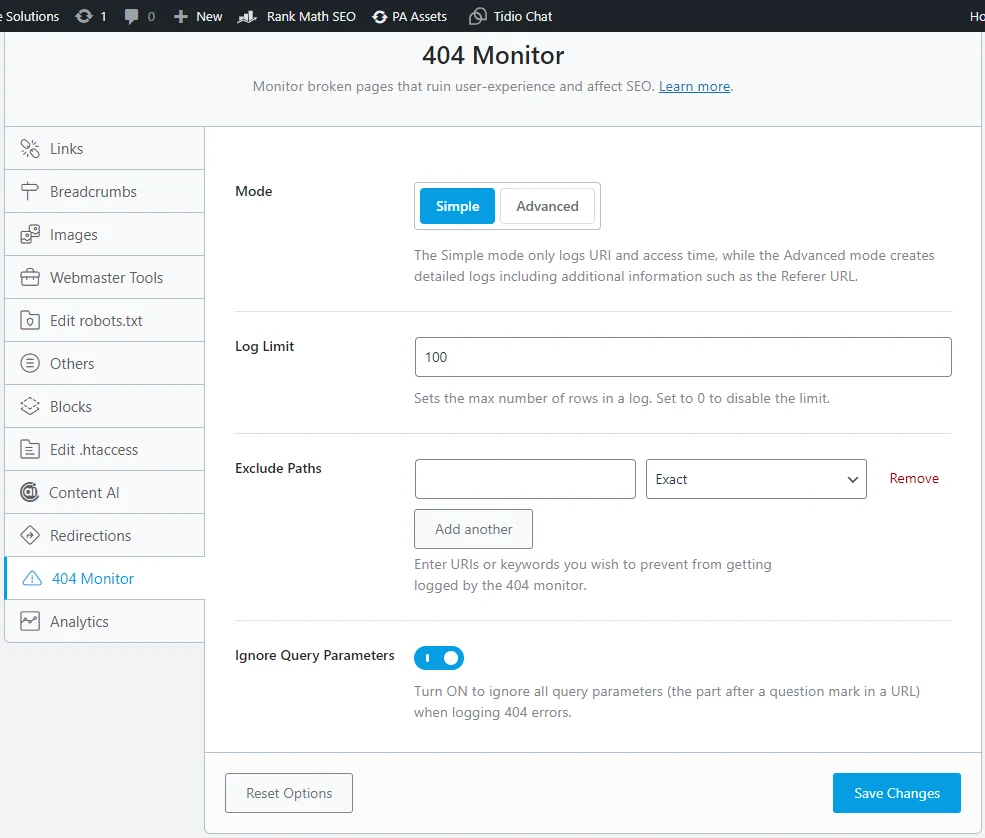Image resolution: width=985 pixels, height=838 pixels.
Task: Select Advanced mode
Action: tap(547, 206)
